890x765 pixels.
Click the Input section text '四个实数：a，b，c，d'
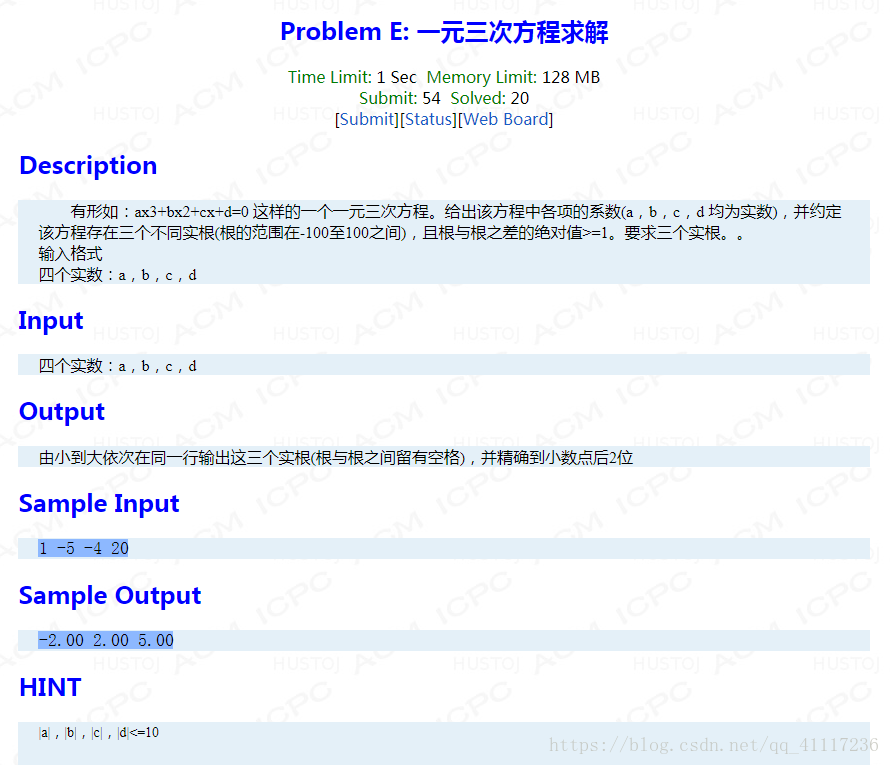[117, 366]
